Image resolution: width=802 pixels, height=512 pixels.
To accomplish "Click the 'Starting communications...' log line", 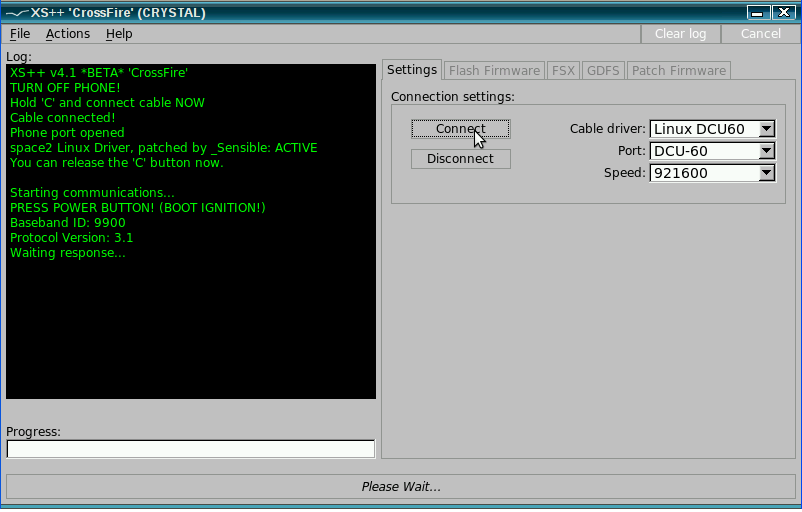I will pos(92,193).
